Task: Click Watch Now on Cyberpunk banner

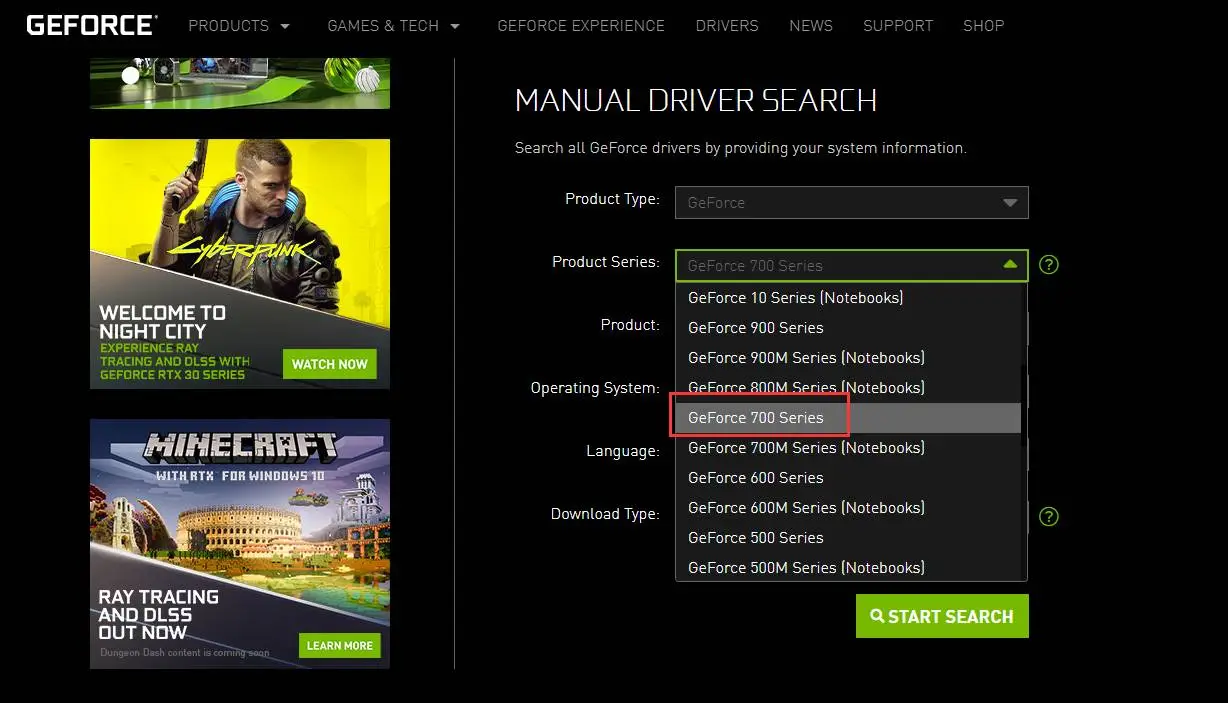Action: tap(330, 364)
